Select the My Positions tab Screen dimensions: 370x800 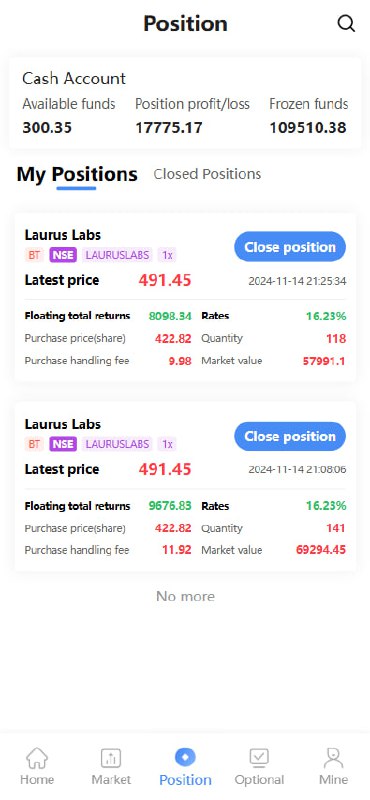tap(77, 174)
